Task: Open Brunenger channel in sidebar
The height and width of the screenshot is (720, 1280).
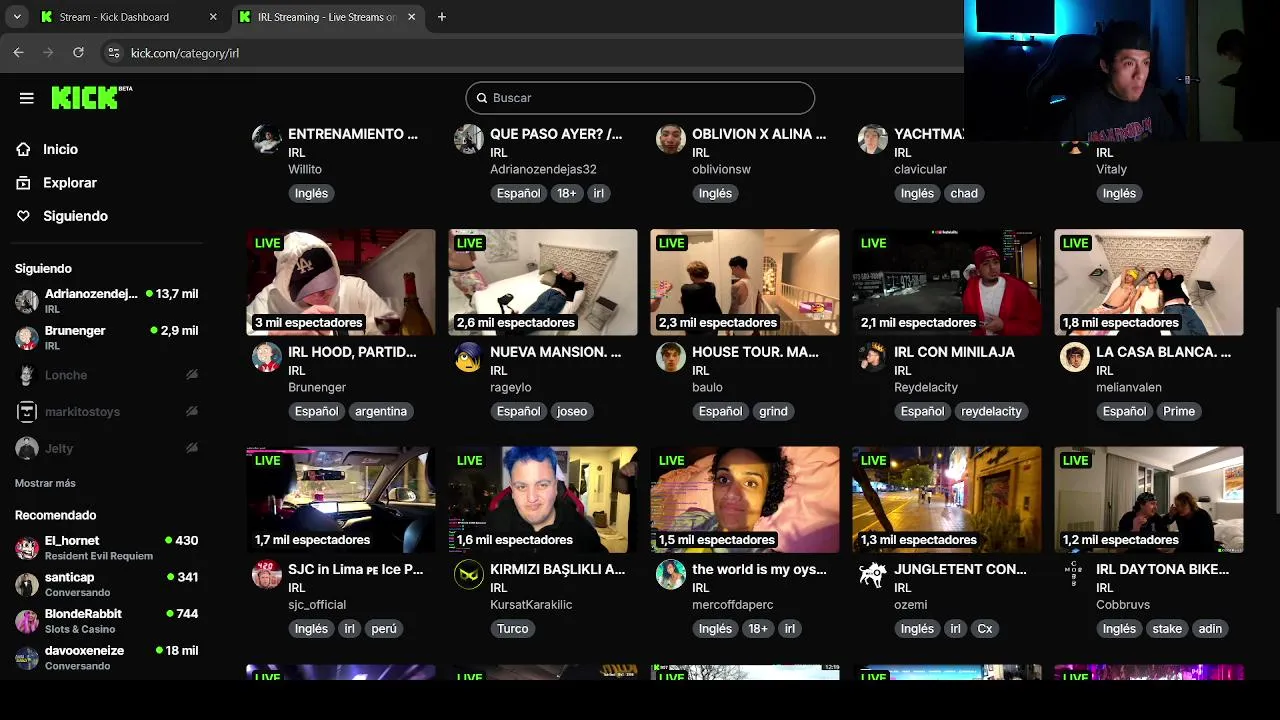Action: tap(106, 337)
